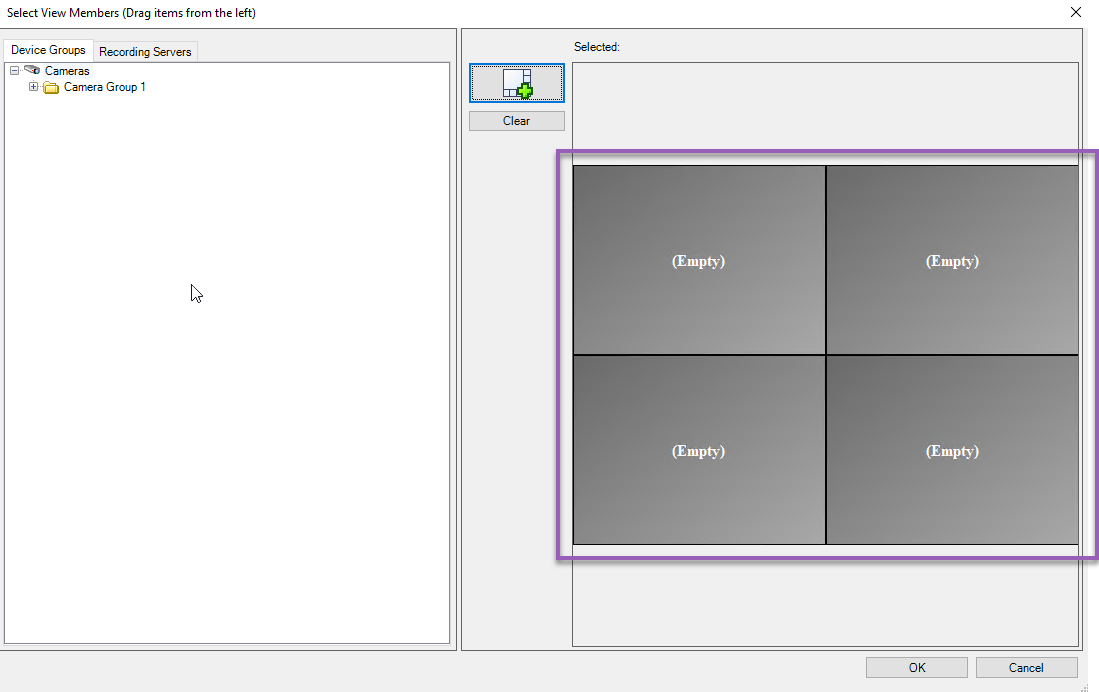
Task: Select the top-left (Empty) view position
Action: tap(698, 261)
